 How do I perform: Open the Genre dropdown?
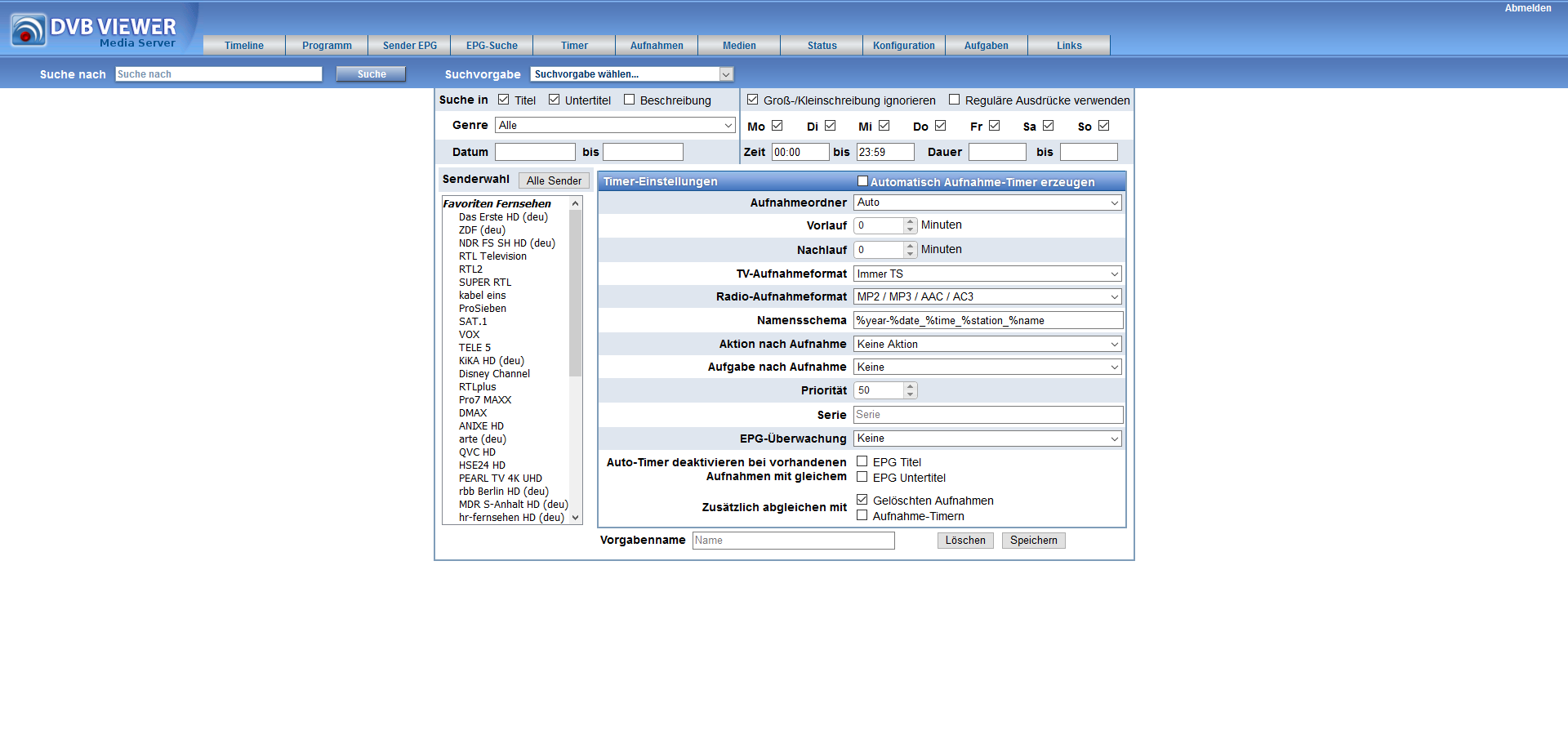[616, 125]
